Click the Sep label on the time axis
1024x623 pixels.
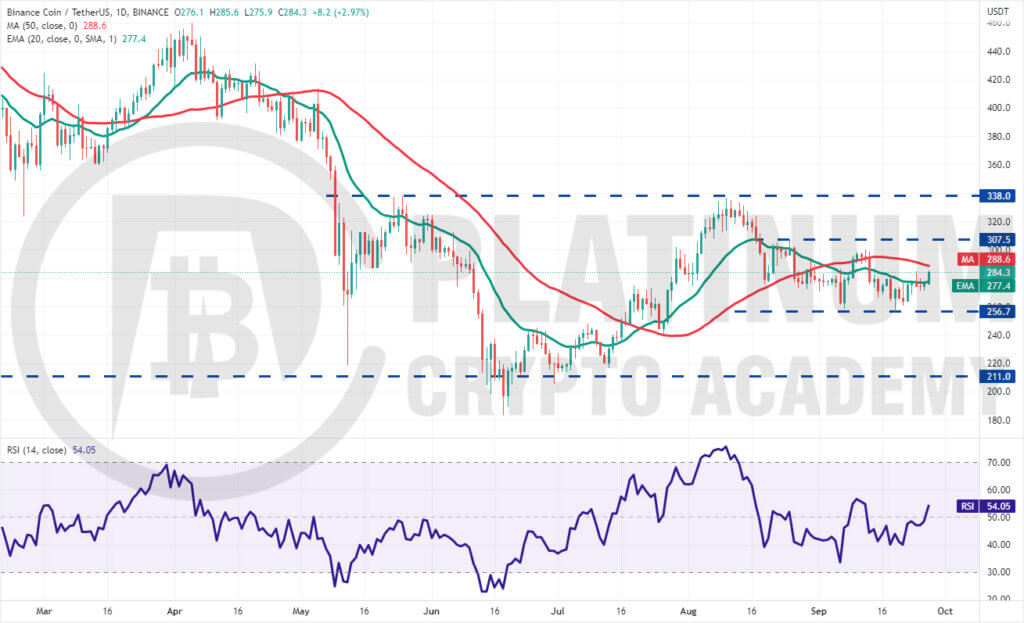(x=818, y=611)
